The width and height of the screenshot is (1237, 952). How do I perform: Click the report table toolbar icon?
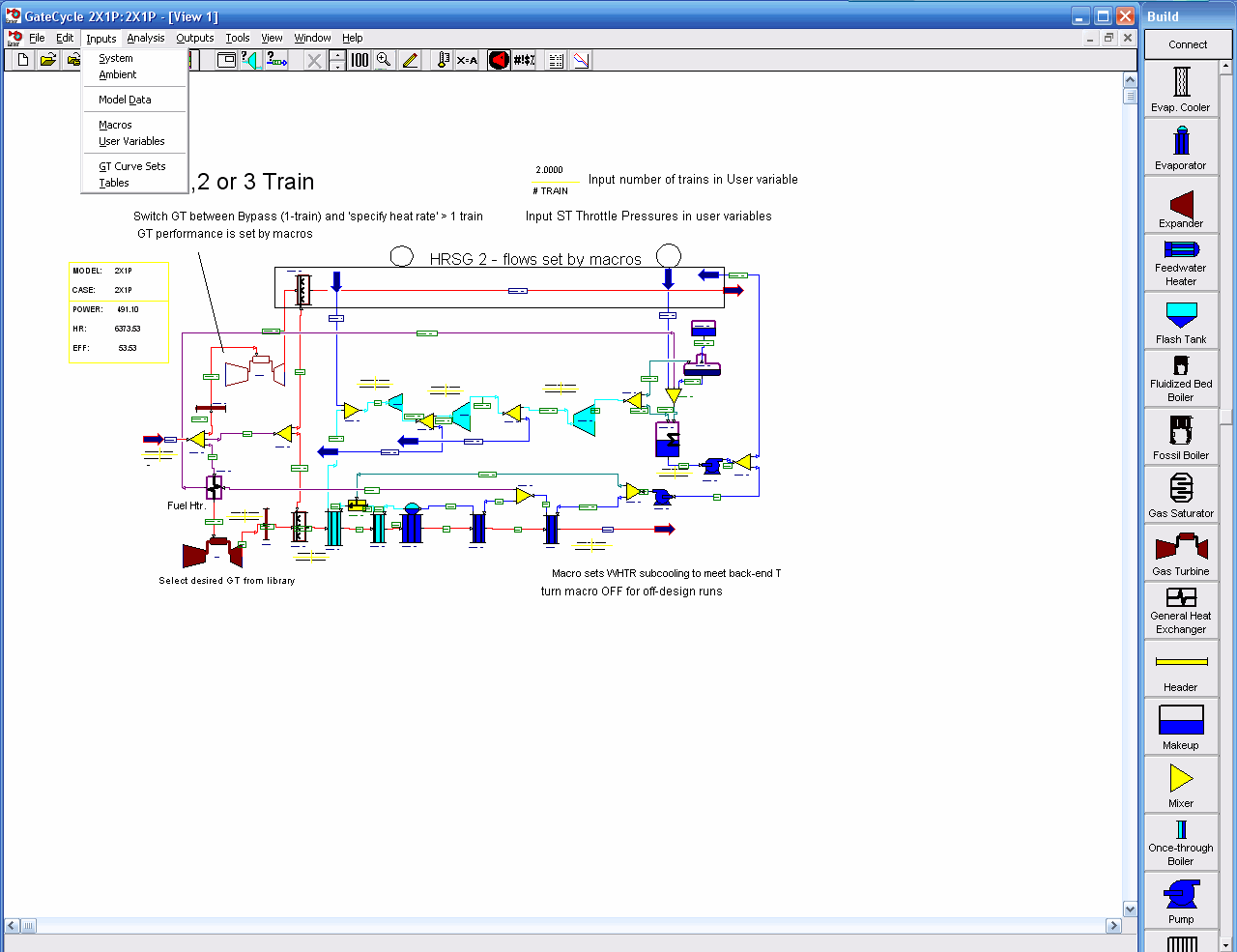coord(556,60)
